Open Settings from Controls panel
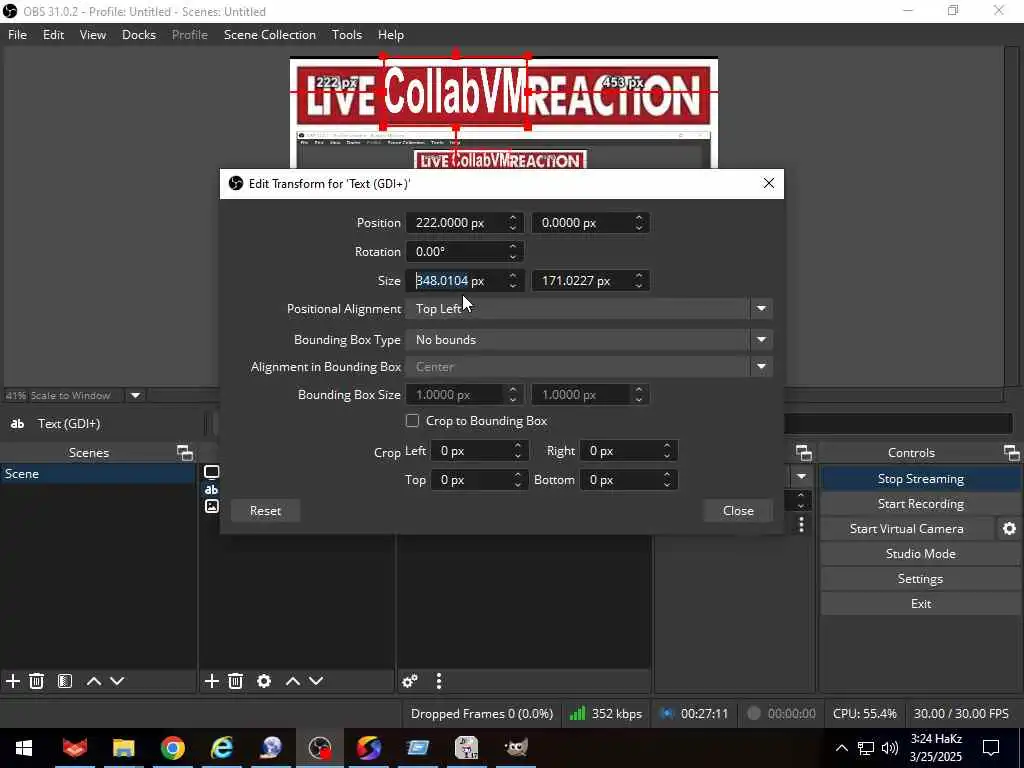 920,579
